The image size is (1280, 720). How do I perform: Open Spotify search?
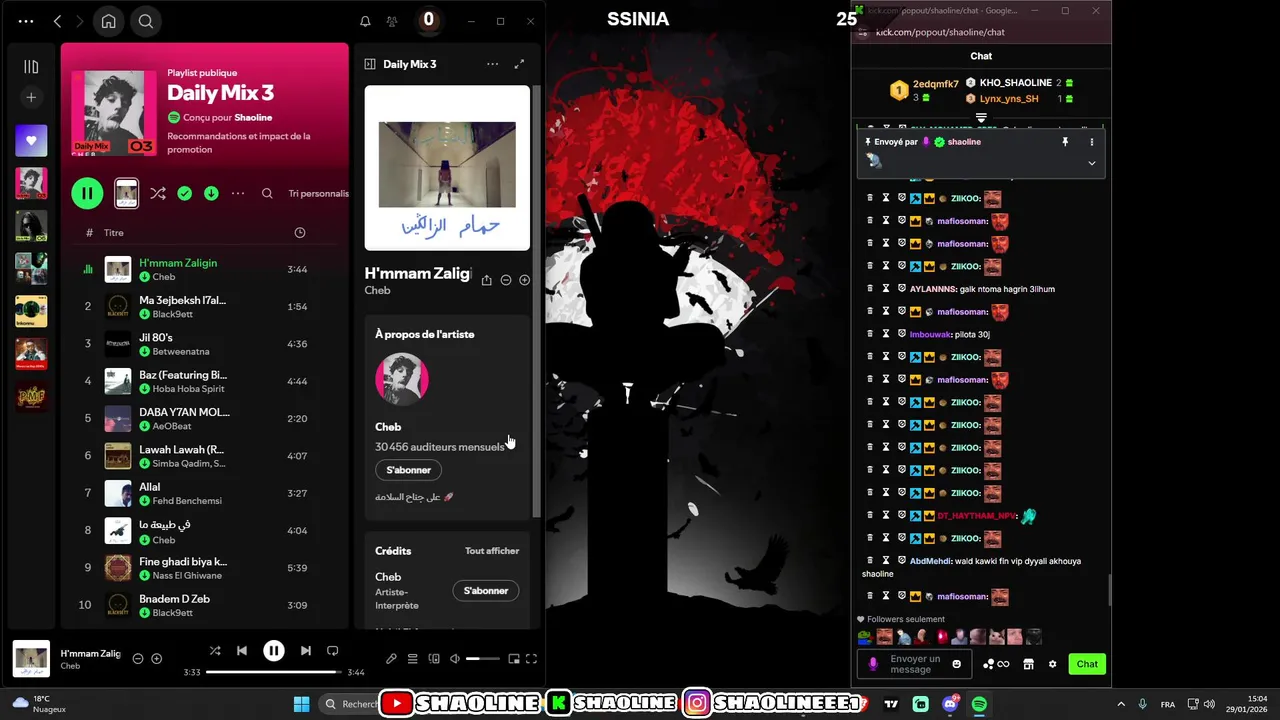coord(146,21)
